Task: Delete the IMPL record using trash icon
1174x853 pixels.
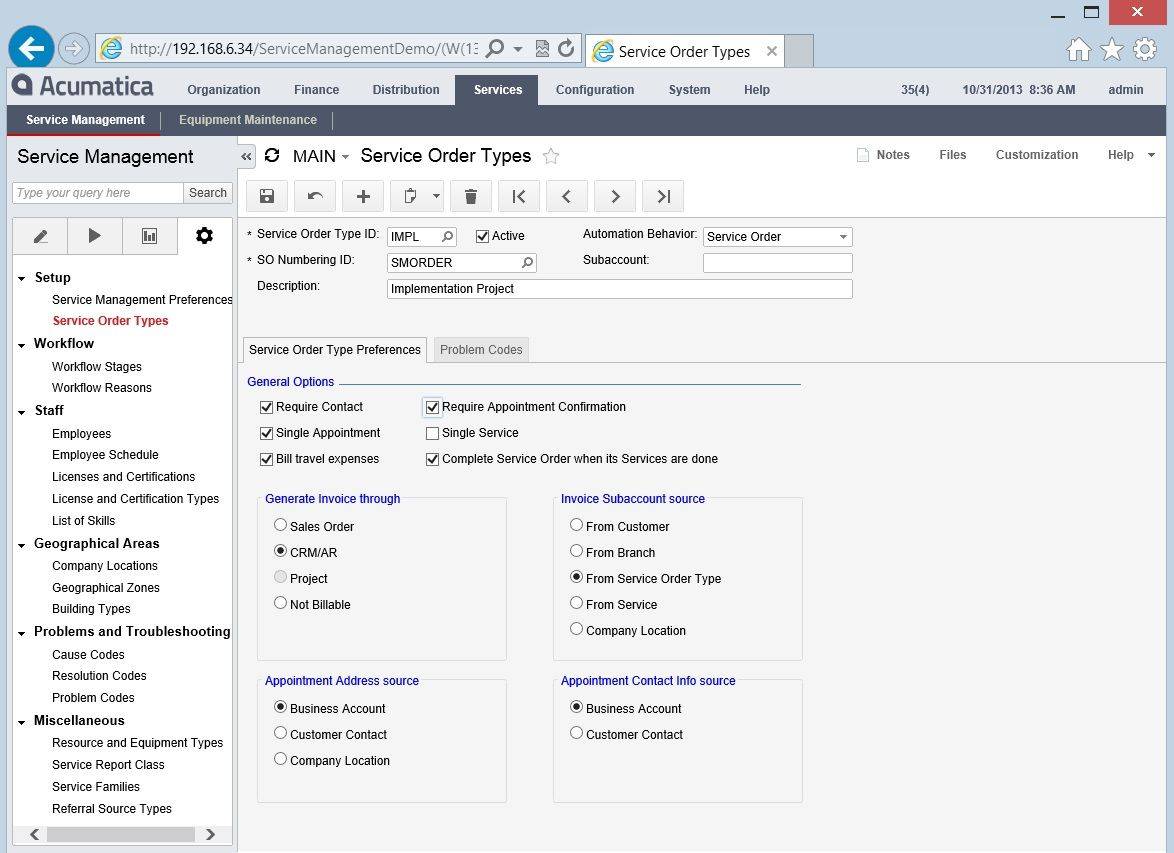Action: tap(470, 195)
